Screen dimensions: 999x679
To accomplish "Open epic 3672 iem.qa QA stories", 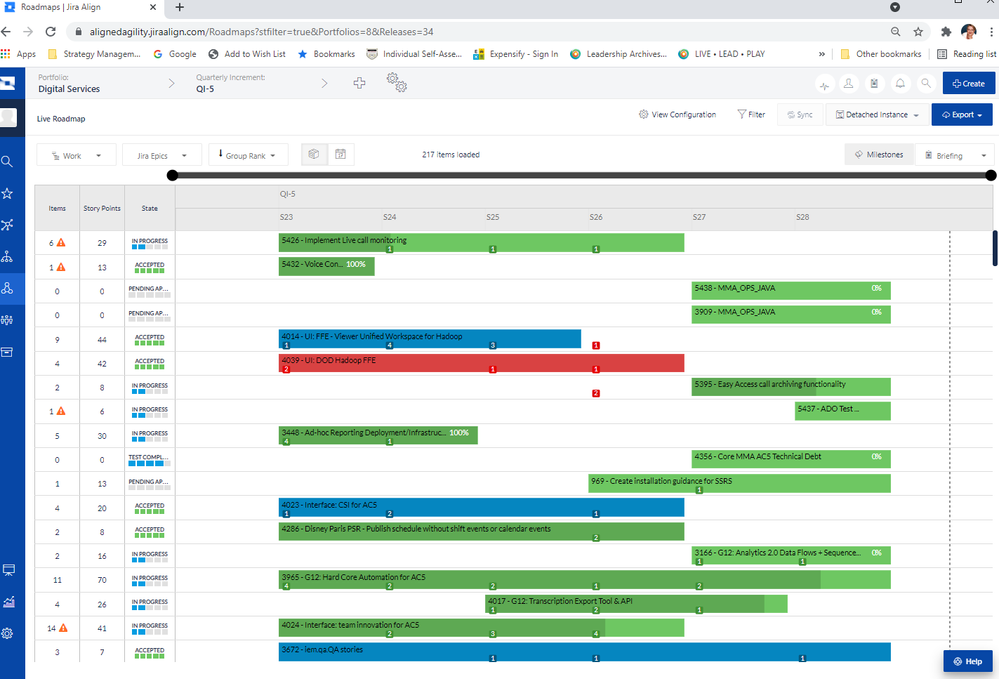I will click(584, 652).
